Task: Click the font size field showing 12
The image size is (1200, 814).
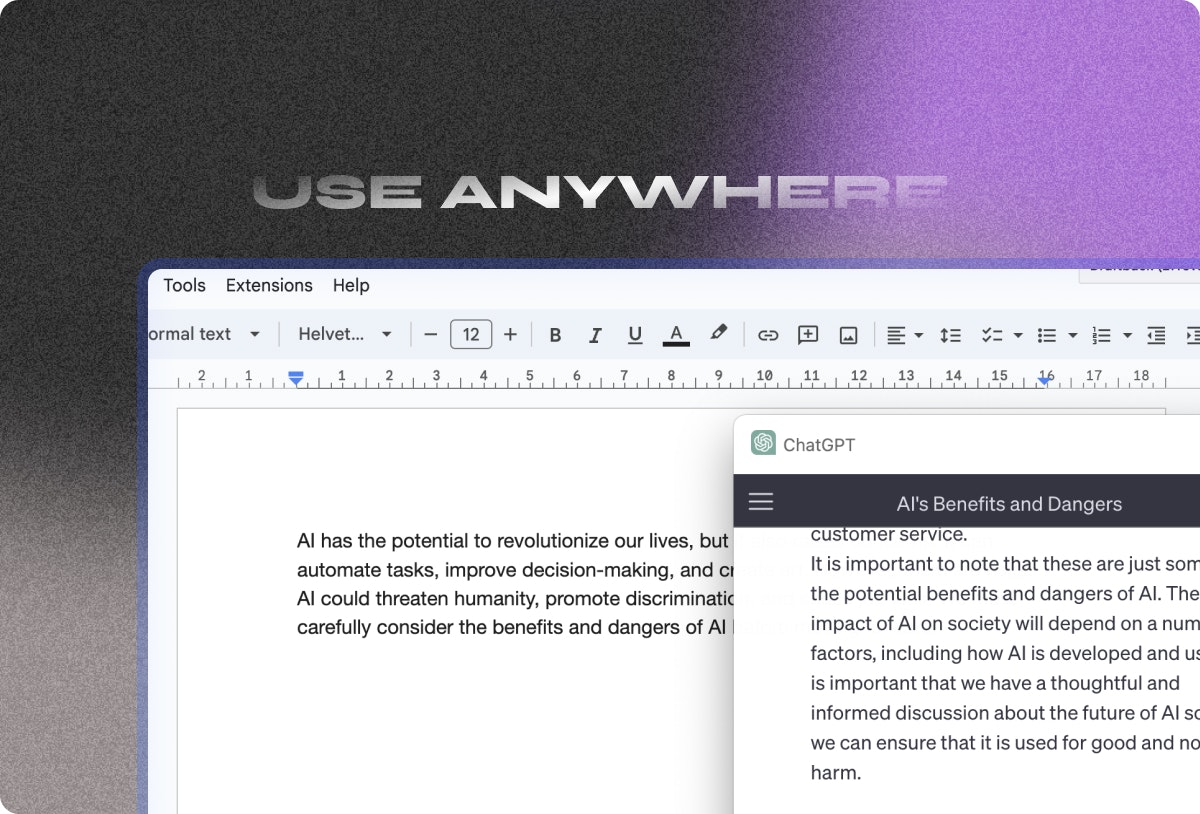Action: click(471, 334)
